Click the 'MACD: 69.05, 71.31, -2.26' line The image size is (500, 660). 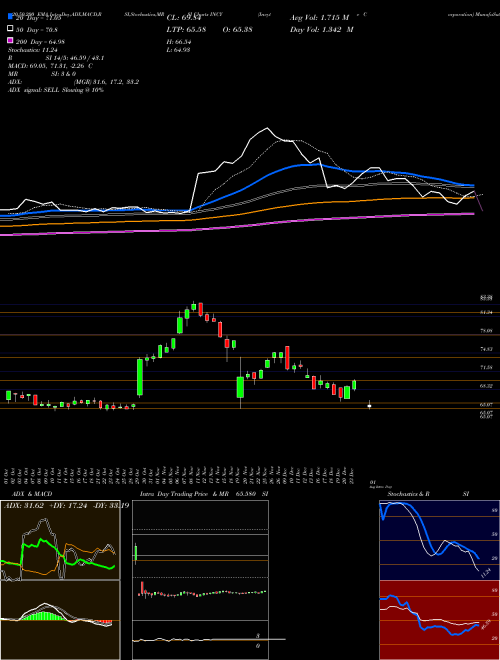coord(48,66)
